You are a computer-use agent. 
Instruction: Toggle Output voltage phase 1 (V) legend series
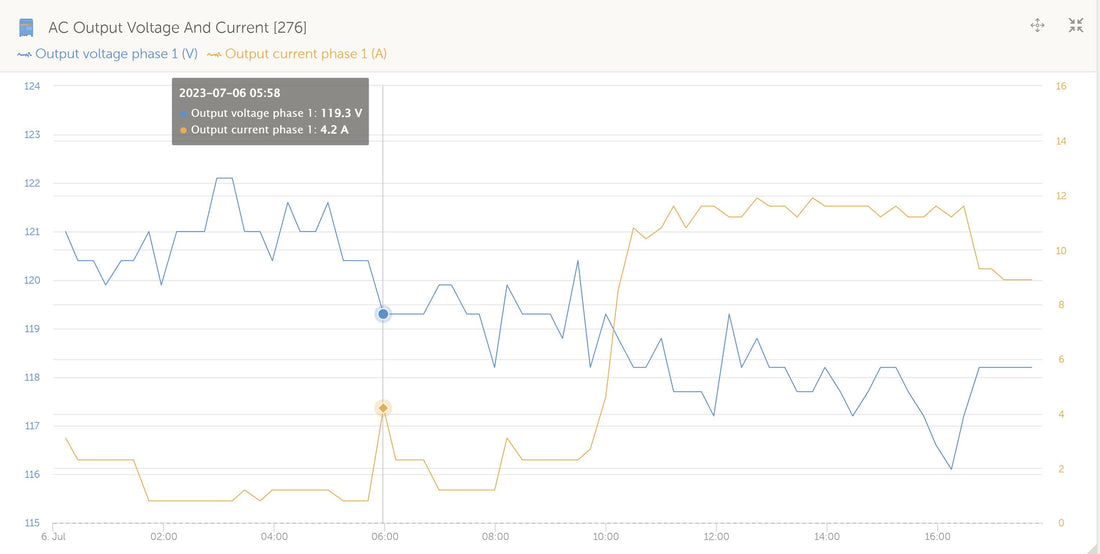pyautogui.click(x=107, y=53)
